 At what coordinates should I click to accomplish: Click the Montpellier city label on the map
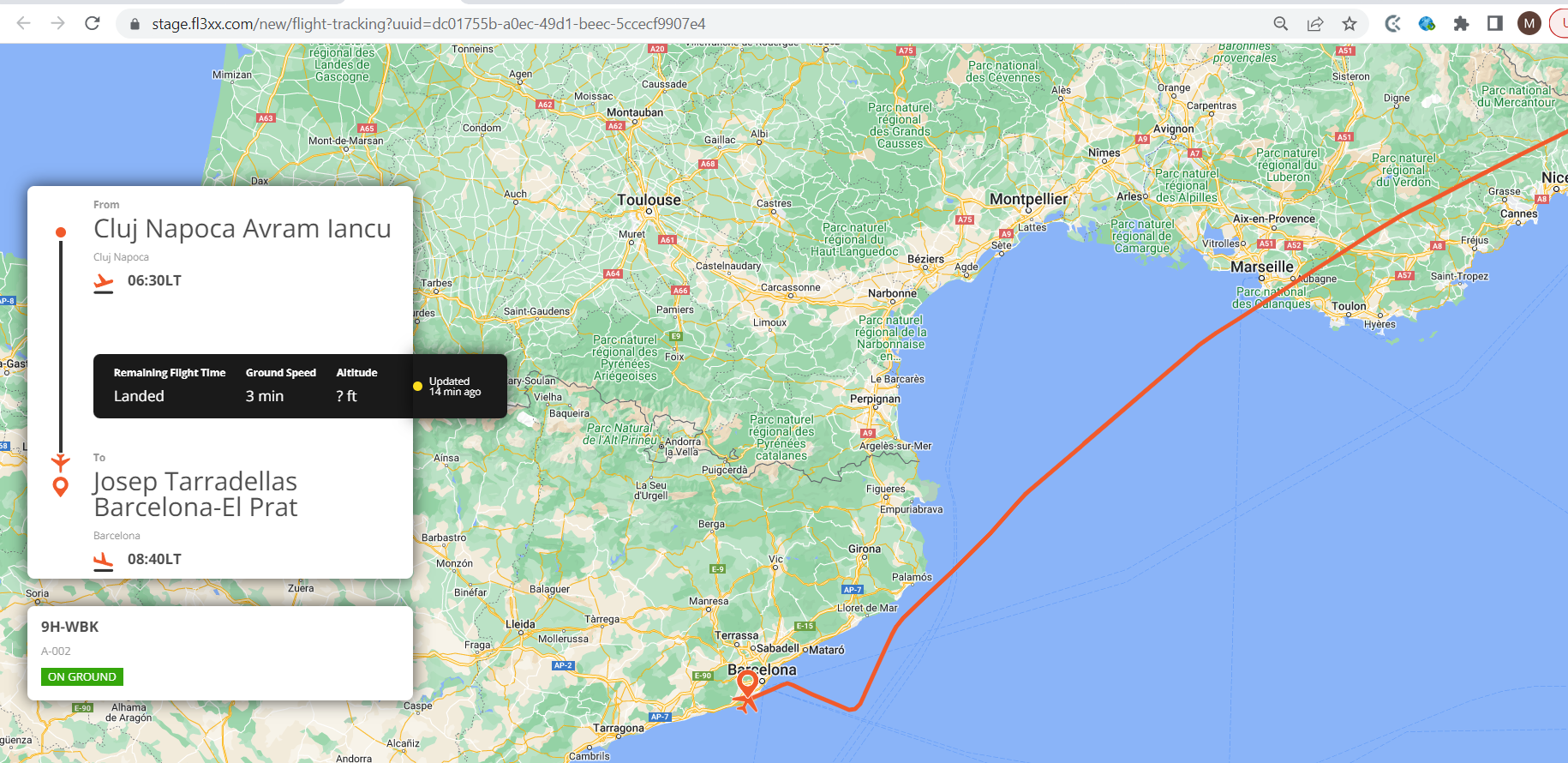(x=1029, y=199)
